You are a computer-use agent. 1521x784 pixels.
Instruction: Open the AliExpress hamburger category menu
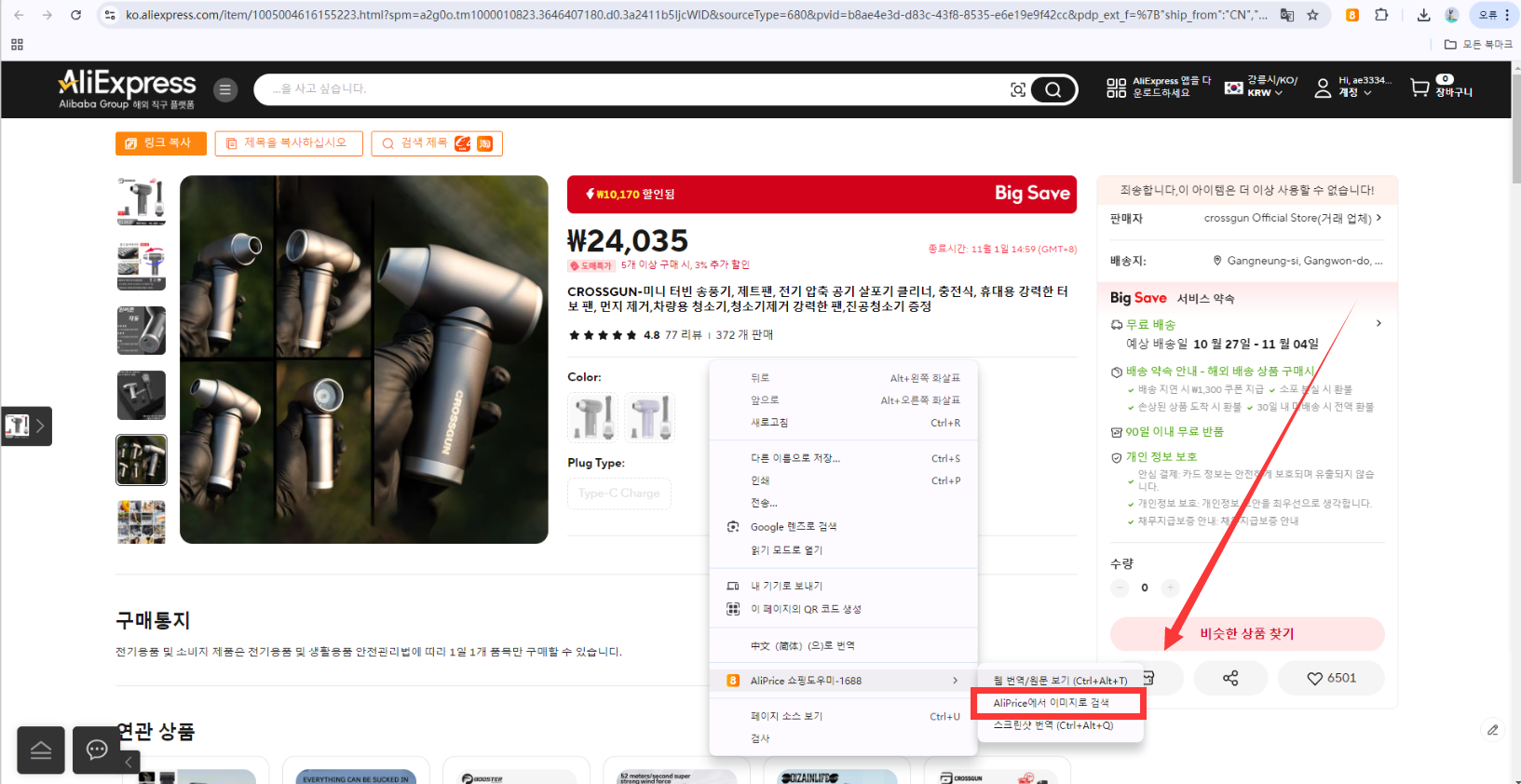(224, 89)
